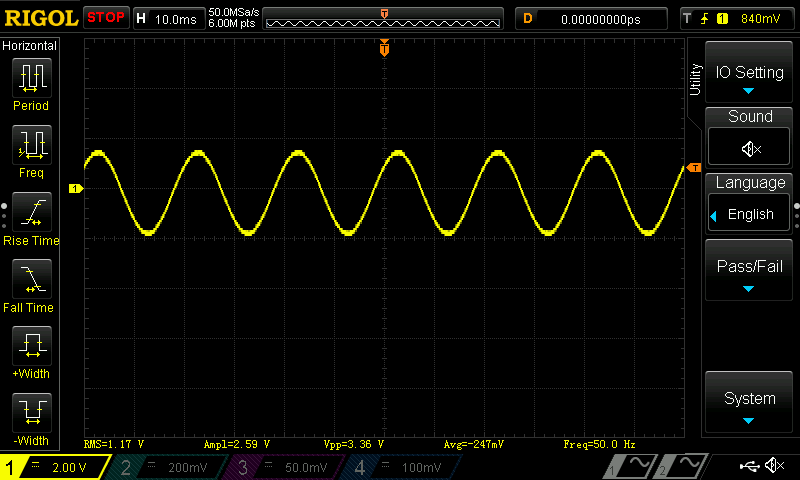Select the -Width measurement icon
The height and width of the screenshot is (480, 800).
pyautogui.click(x=32, y=412)
